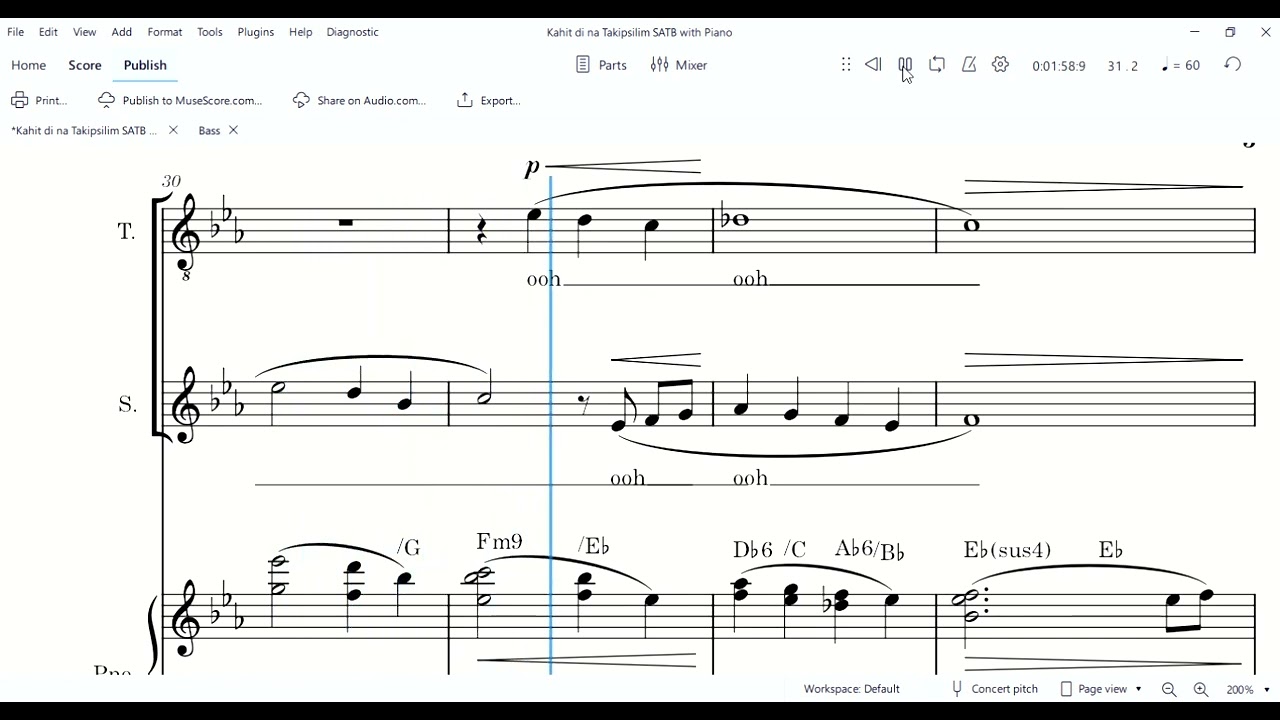The height and width of the screenshot is (720, 1280).
Task: Click Share on Audio.com
Action: point(359,100)
